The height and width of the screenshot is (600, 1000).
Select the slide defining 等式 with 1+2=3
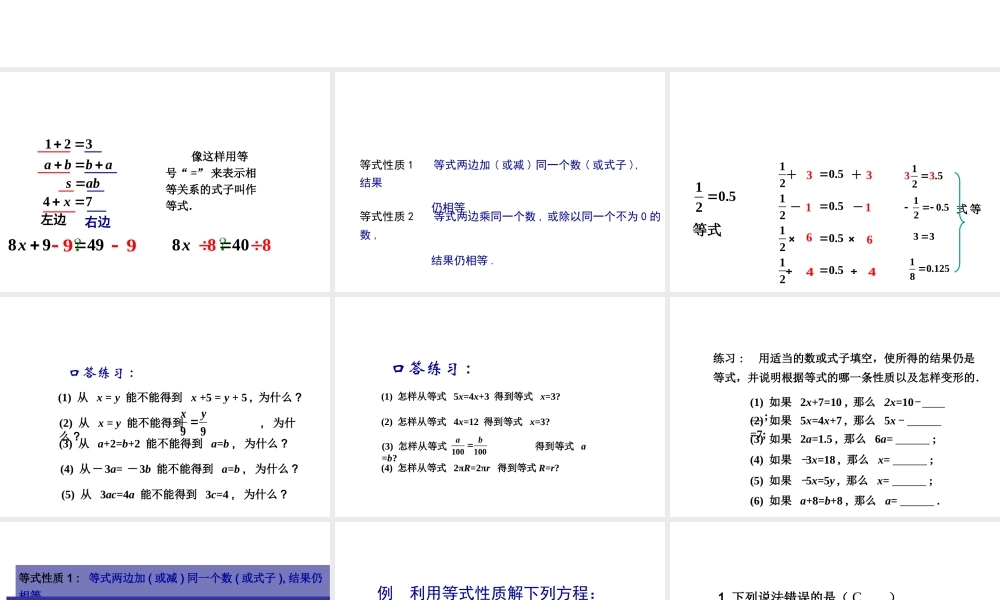(165, 182)
